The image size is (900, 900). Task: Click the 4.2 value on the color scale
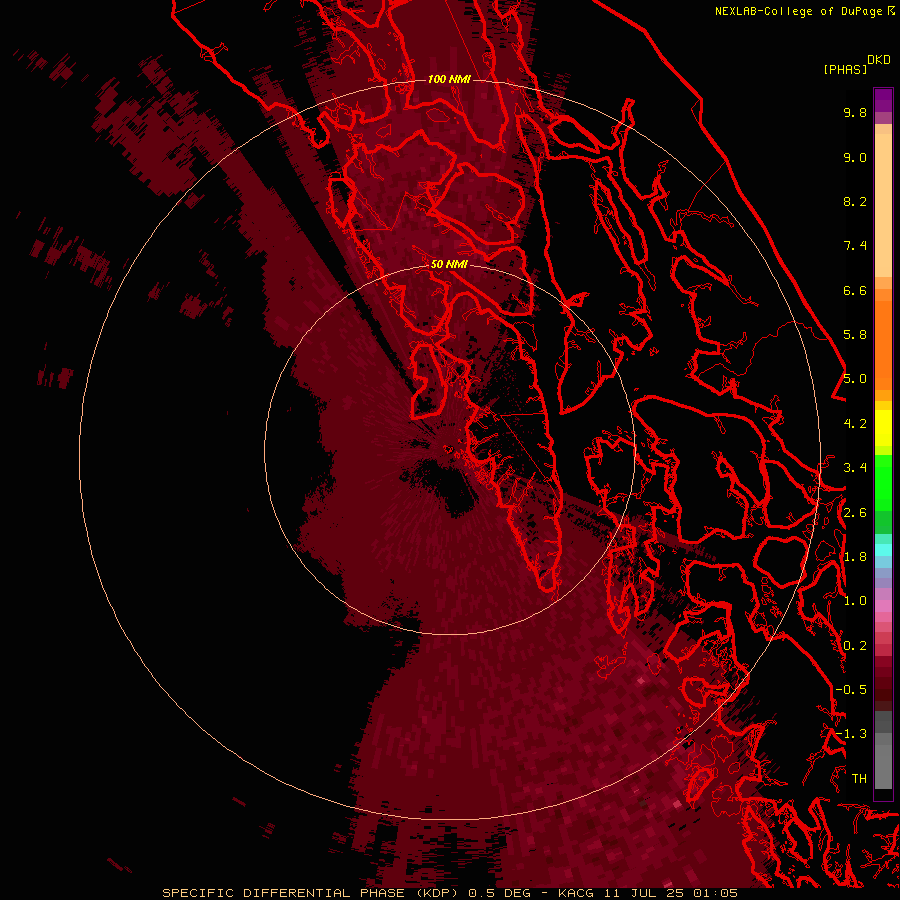click(855, 424)
